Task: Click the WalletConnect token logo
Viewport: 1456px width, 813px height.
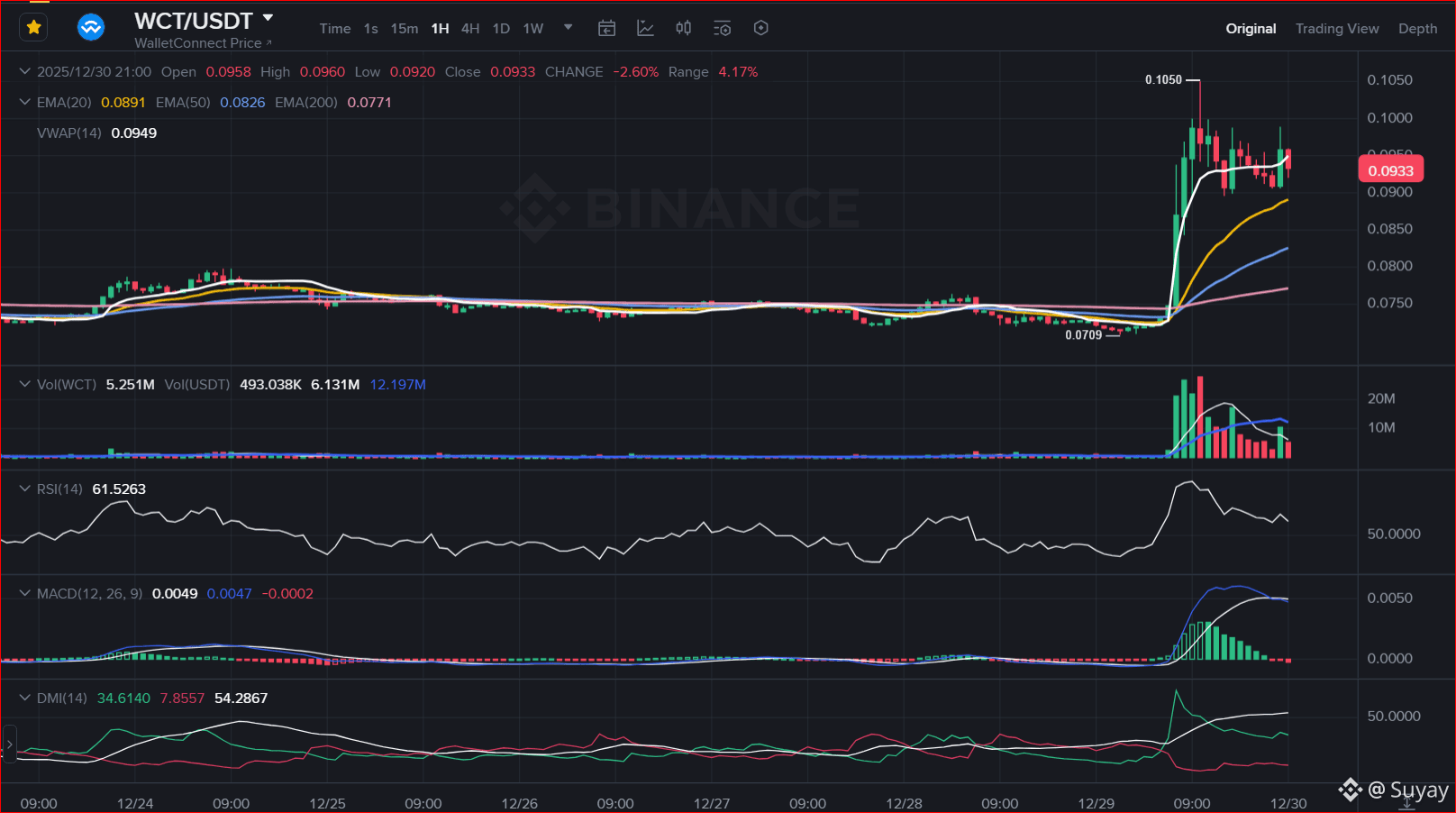Action: [x=91, y=28]
